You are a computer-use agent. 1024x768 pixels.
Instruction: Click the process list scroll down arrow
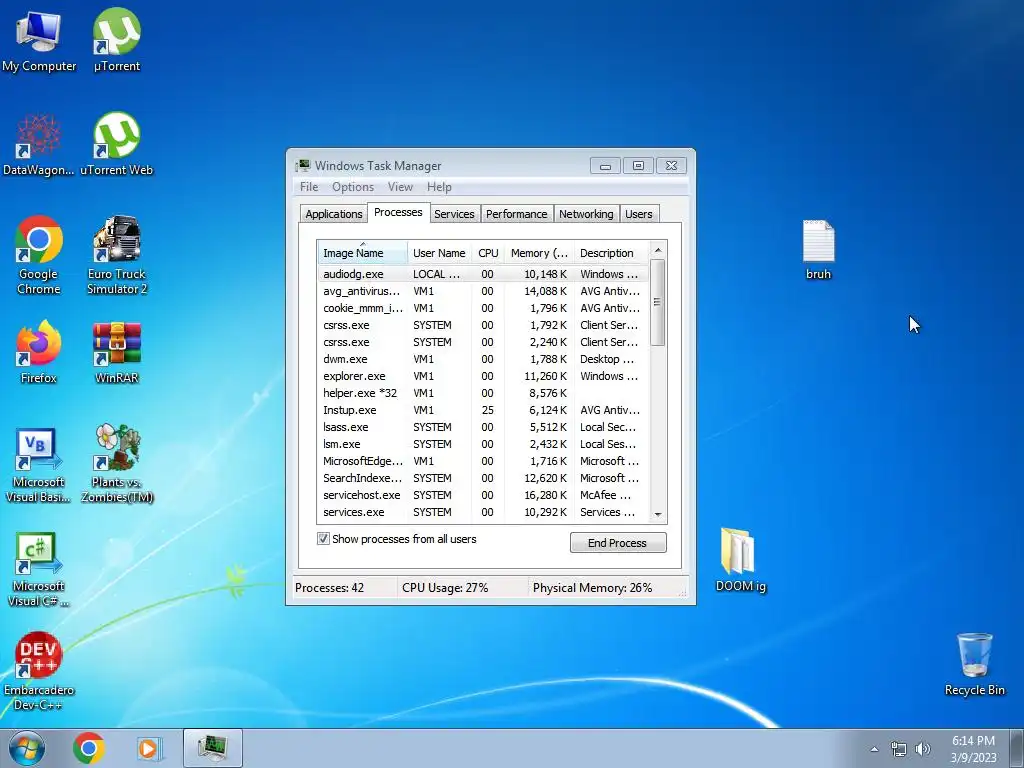[x=658, y=515]
